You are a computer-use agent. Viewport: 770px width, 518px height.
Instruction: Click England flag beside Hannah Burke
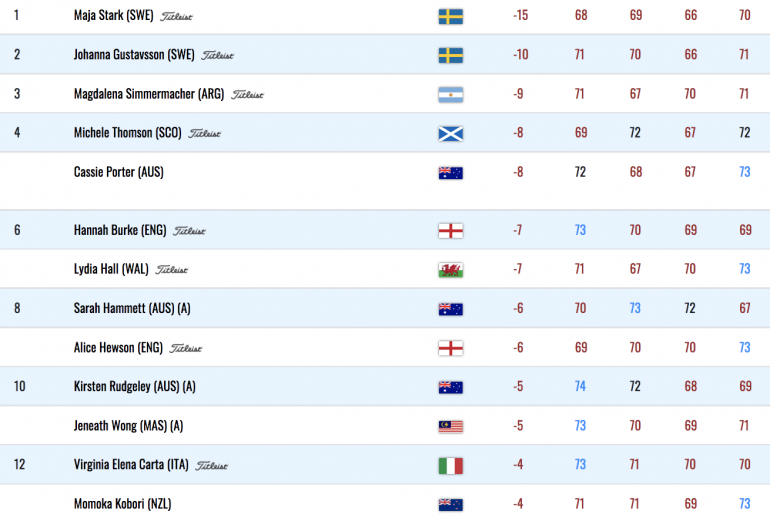[x=450, y=230]
